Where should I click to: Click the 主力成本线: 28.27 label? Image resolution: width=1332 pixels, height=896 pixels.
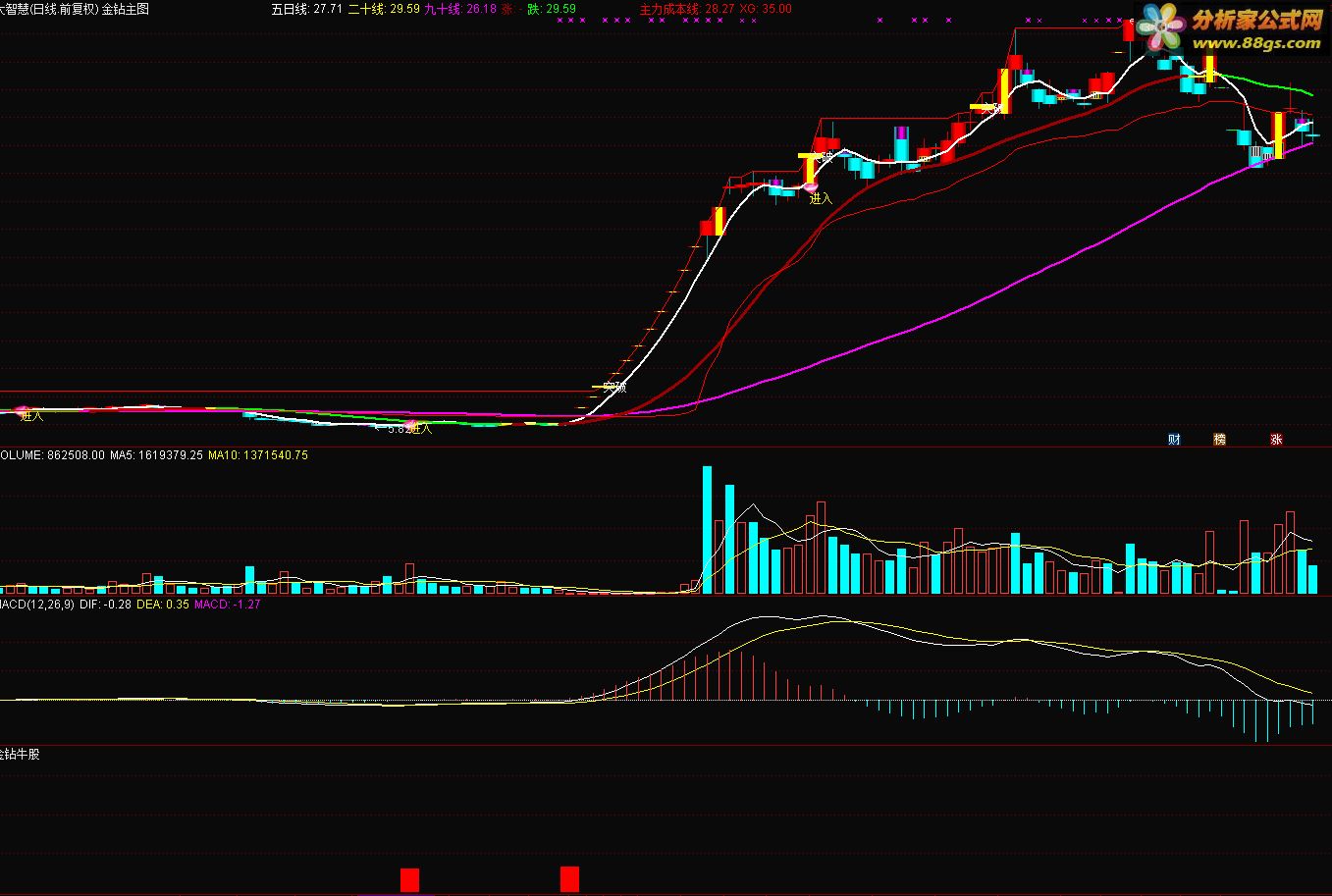tap(687, 9)
